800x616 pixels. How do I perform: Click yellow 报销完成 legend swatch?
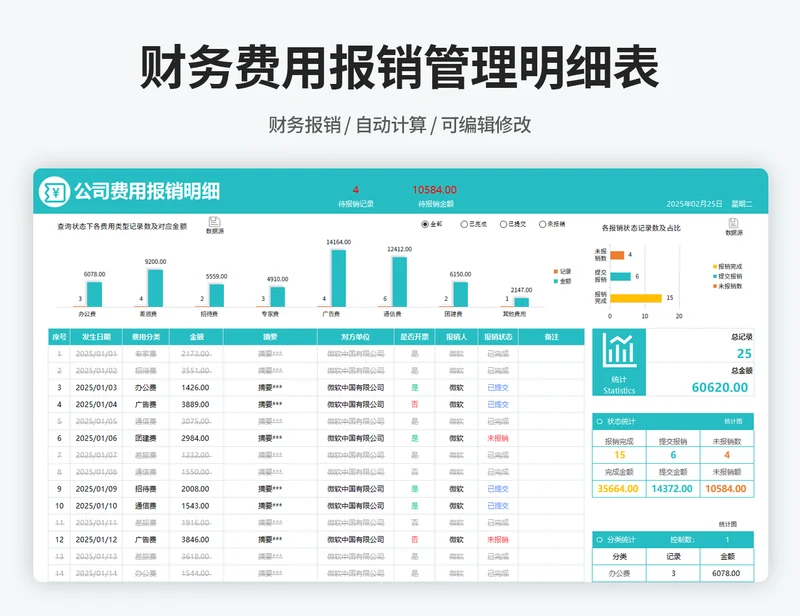(715, 266)
